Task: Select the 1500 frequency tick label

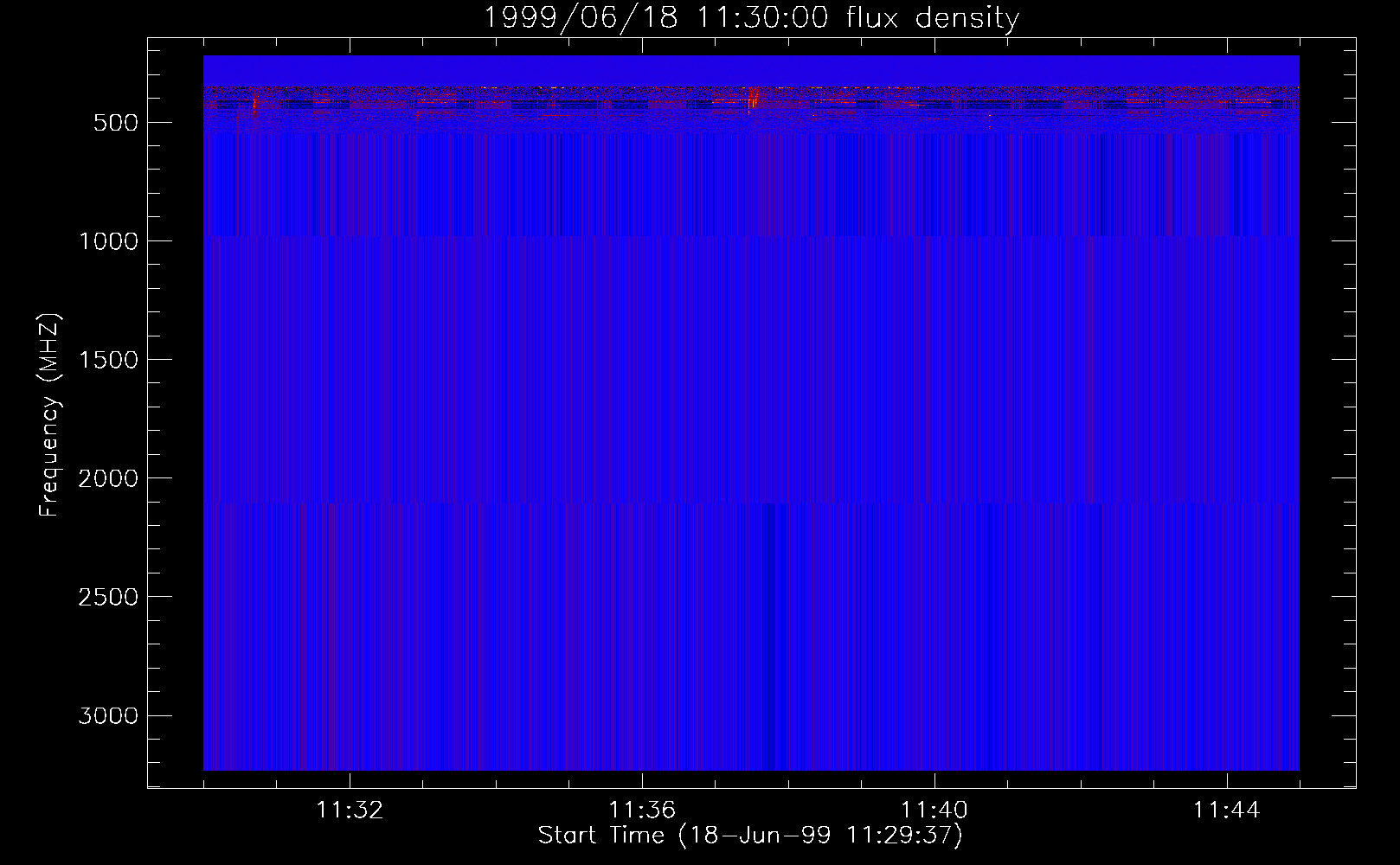Action: [x=108, y=360]
